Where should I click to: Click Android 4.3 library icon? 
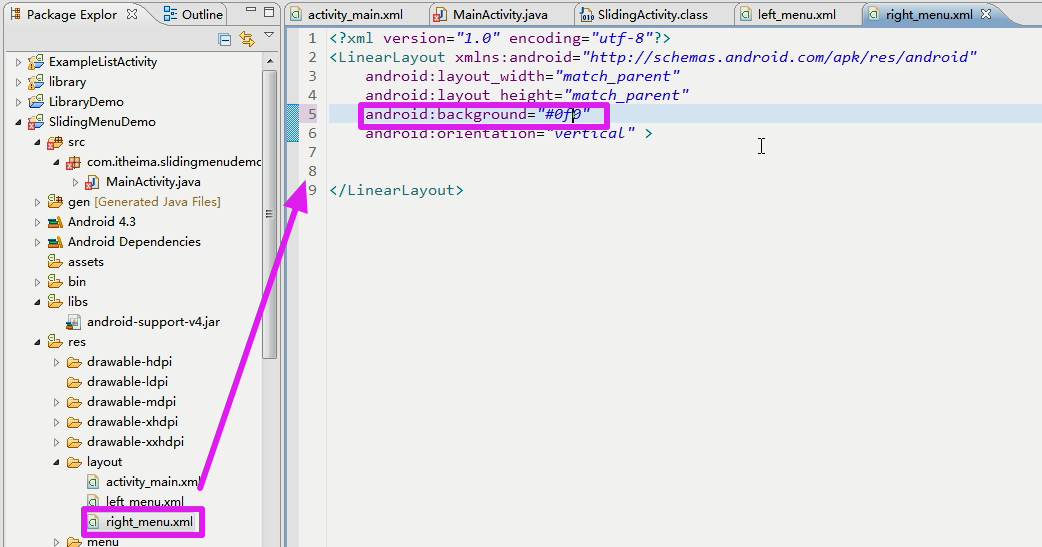54,222
